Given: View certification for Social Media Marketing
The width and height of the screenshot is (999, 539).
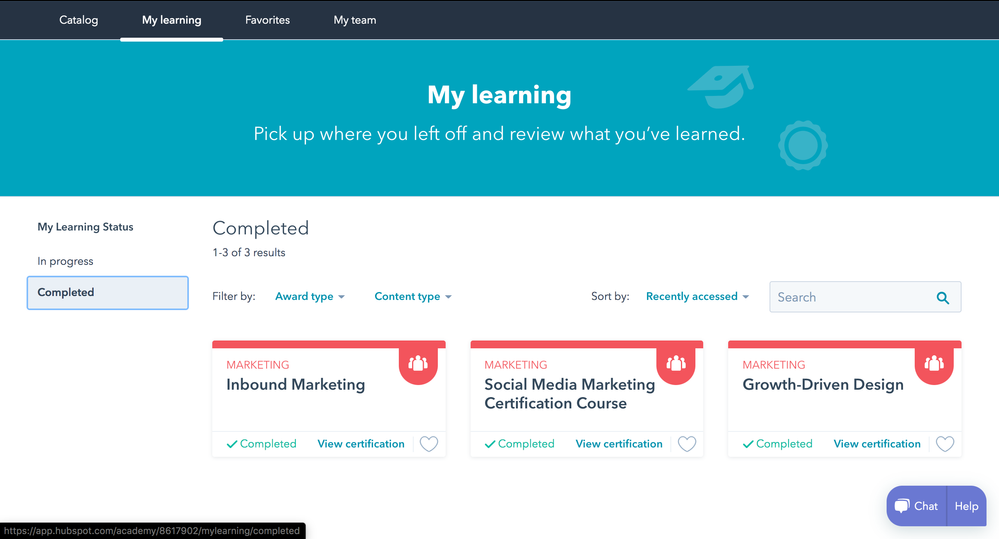Looking at the screenshot, I should (619, 443).
